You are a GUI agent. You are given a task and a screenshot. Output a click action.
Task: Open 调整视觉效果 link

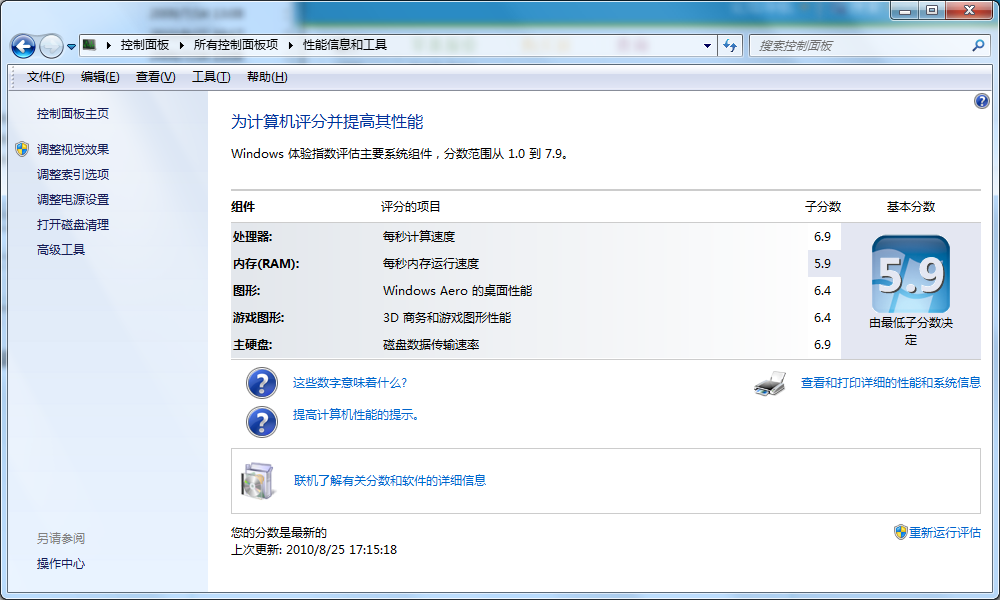coord(73,149)
